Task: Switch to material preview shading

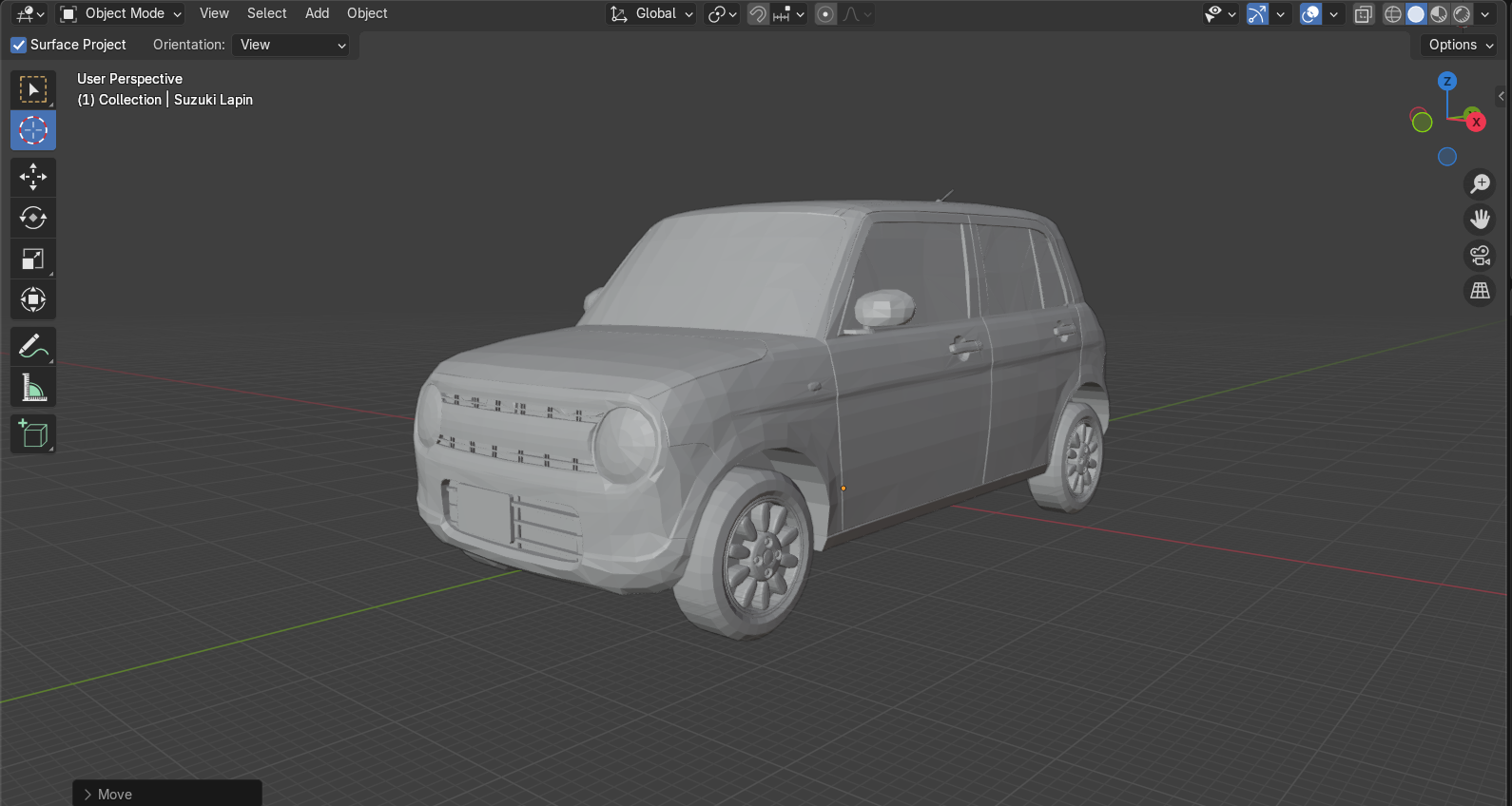Action: pos(1439,14)
